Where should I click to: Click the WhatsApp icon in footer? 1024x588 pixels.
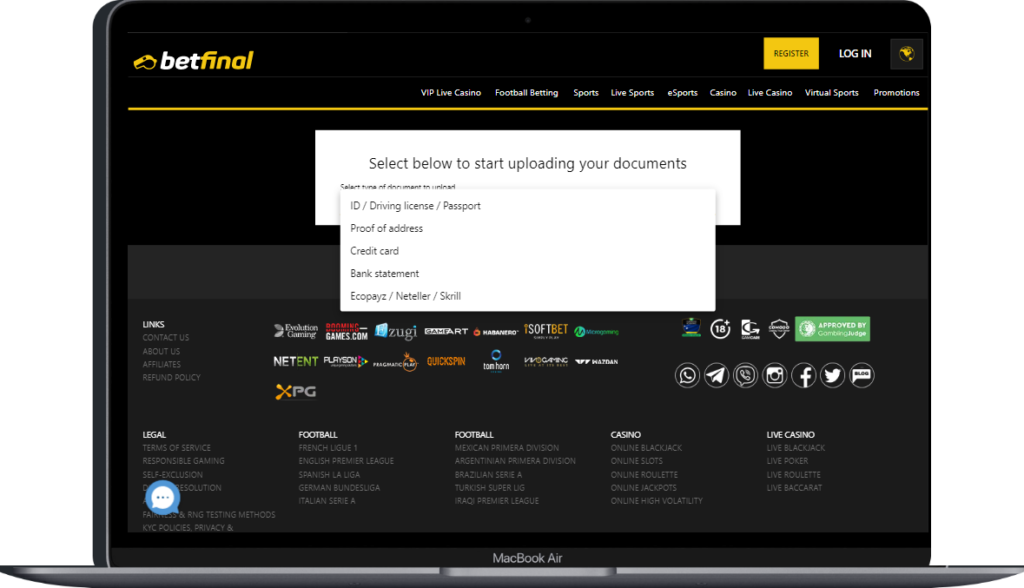pyautogui.click(x=687, y=375)
